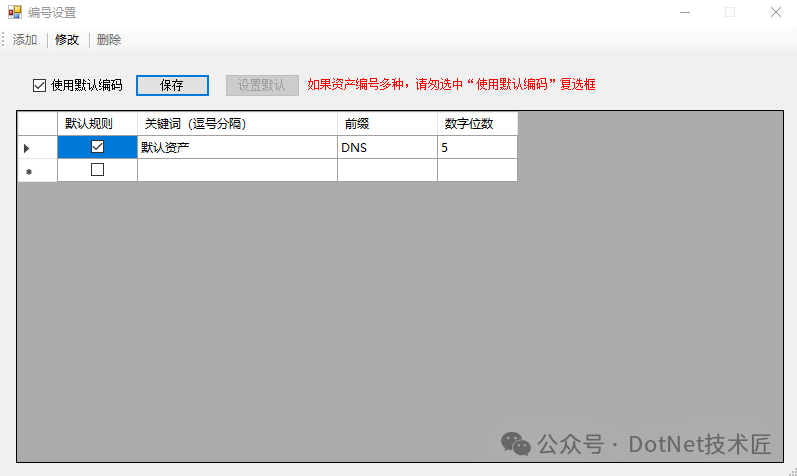
Task: Select the digit count cell showing 5
Action: [x=477, y=147]
